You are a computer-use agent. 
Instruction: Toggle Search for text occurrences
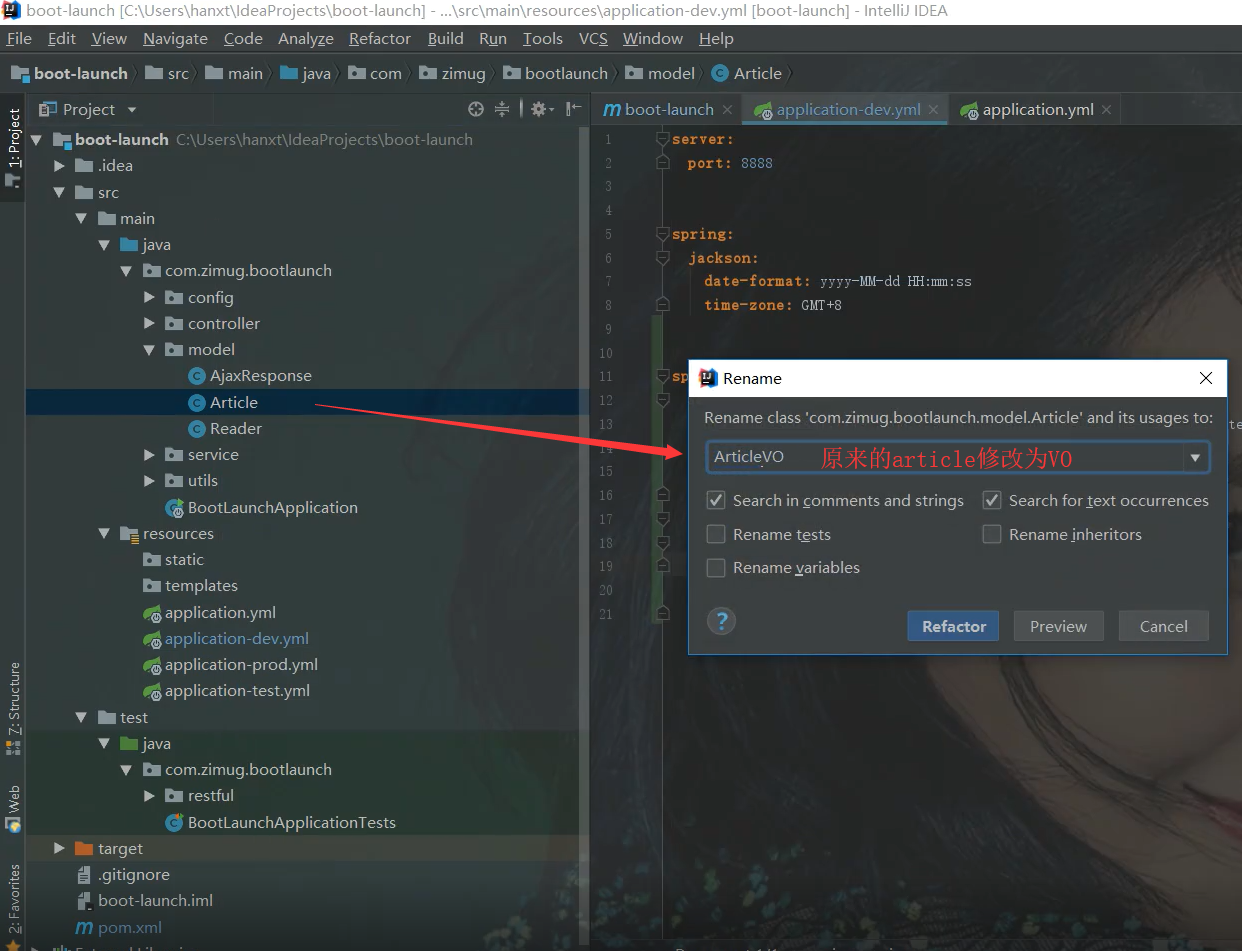pyautogui.click(x=992, y=500)
